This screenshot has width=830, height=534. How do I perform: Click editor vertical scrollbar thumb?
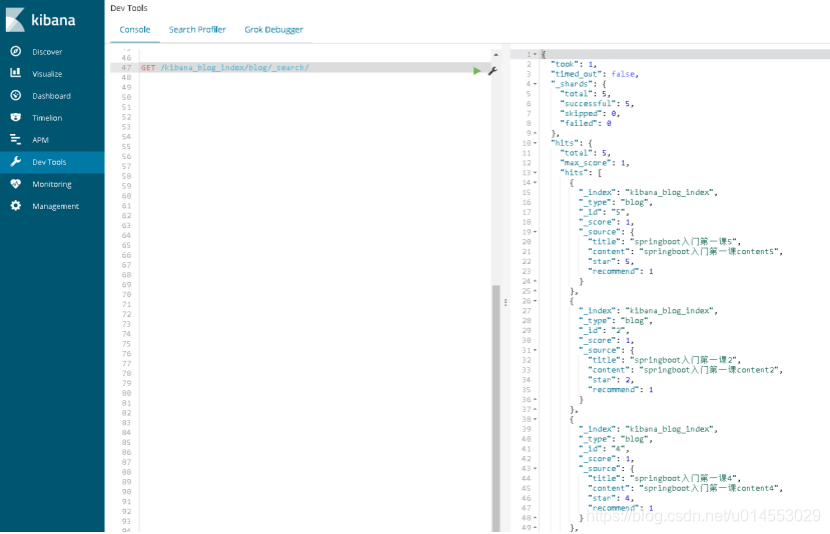[x=496, y=408]
